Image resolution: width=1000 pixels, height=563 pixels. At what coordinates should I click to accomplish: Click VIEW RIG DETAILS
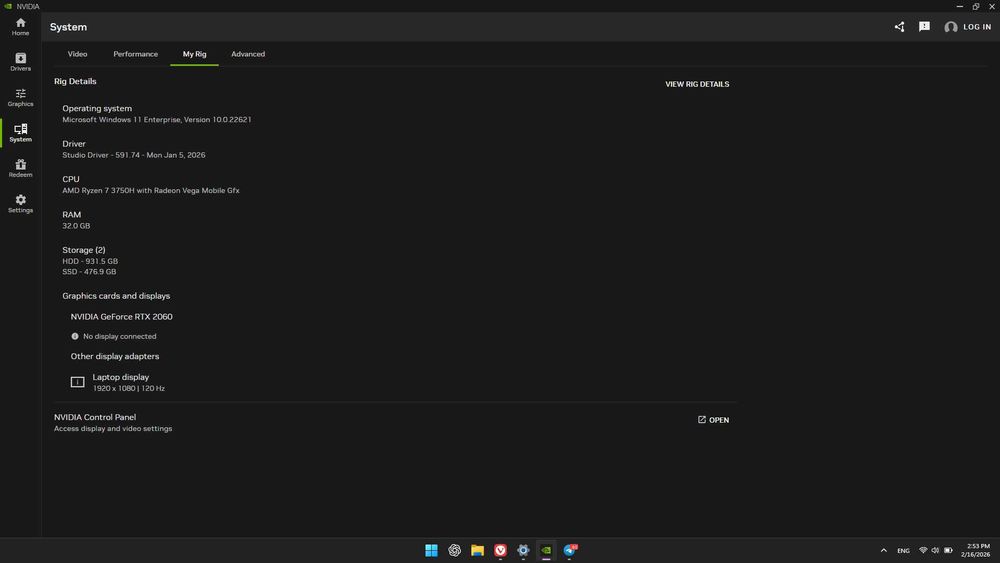click(x=697, y=84)
